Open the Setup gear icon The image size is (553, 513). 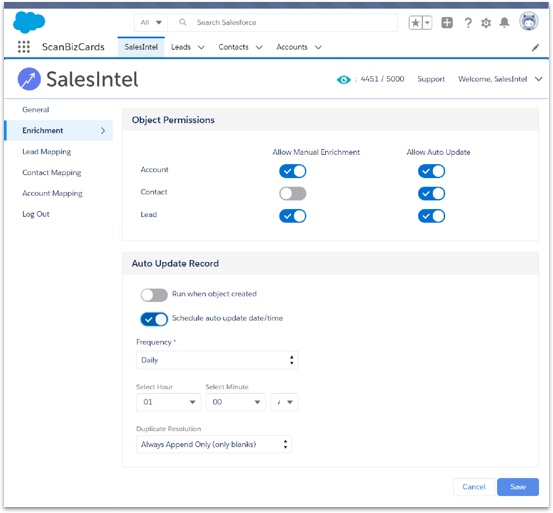[486, 23]
